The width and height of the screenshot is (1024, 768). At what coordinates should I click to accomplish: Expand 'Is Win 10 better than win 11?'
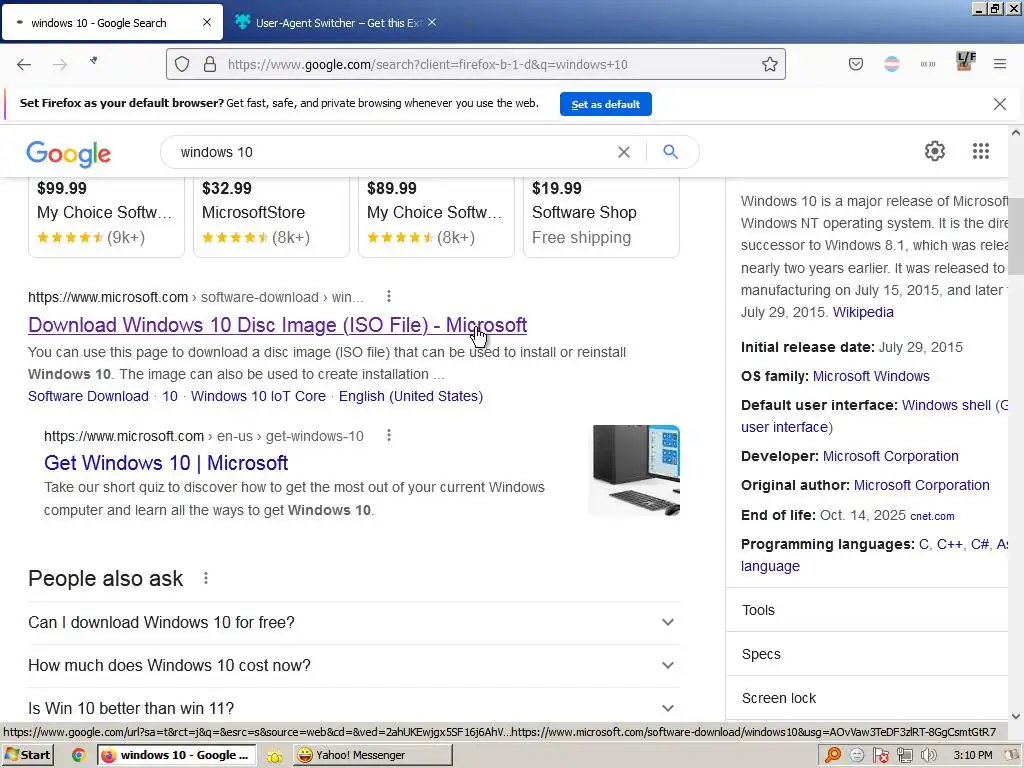point(353,708)
